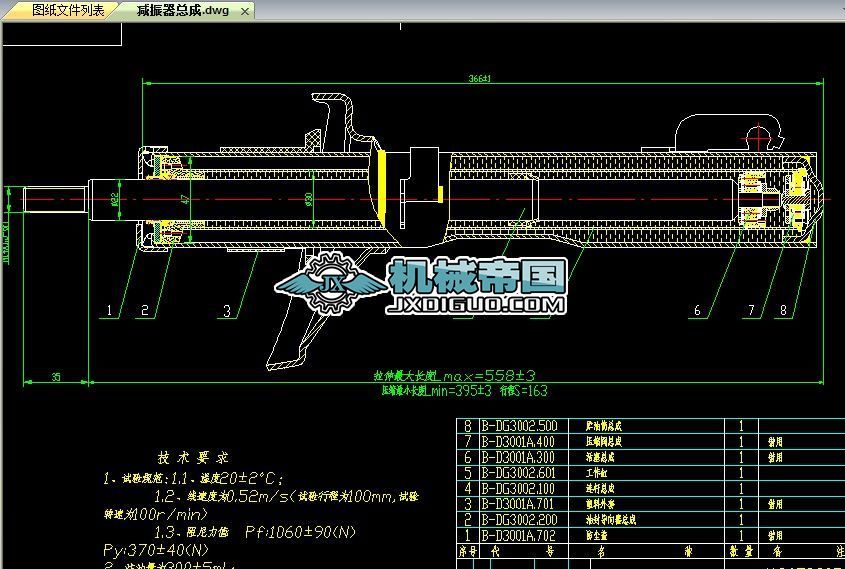Click the callout number 2 label
Image resolution: width=845 pixels, height=569 pixels.
[144, 310]
